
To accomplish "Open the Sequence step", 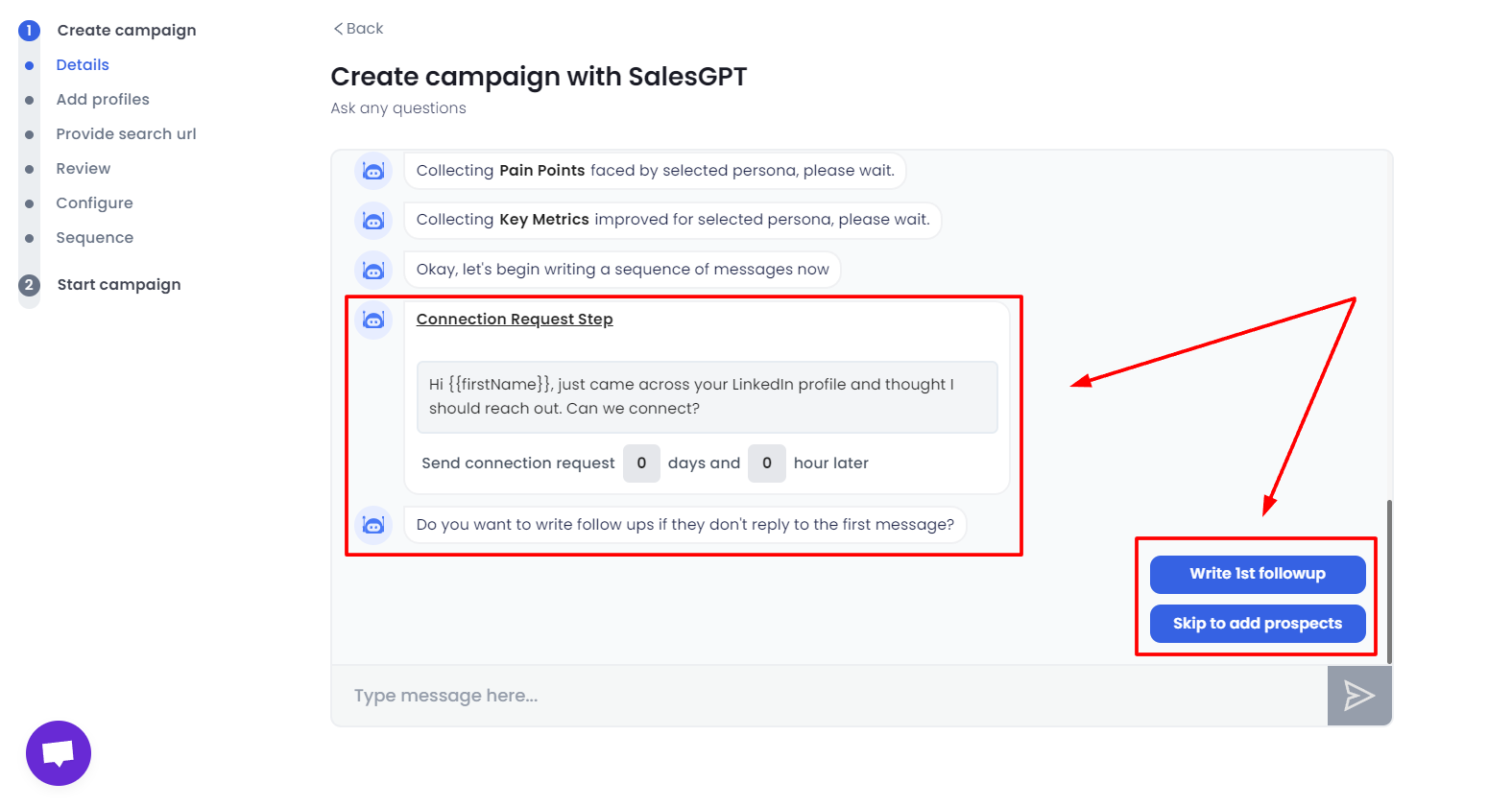I will pos(94,237).
